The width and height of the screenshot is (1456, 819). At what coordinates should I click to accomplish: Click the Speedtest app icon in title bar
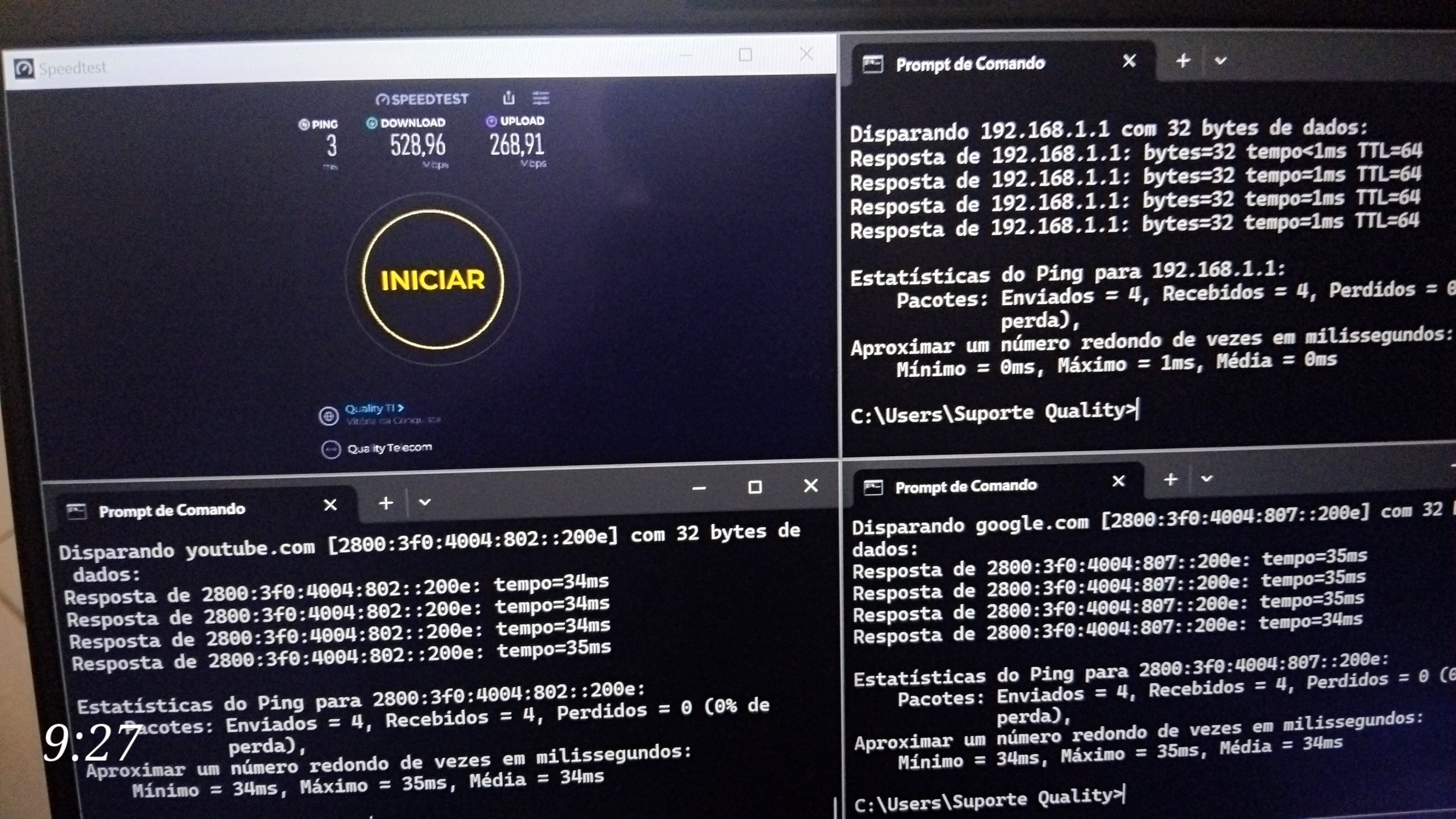[24, 68]
